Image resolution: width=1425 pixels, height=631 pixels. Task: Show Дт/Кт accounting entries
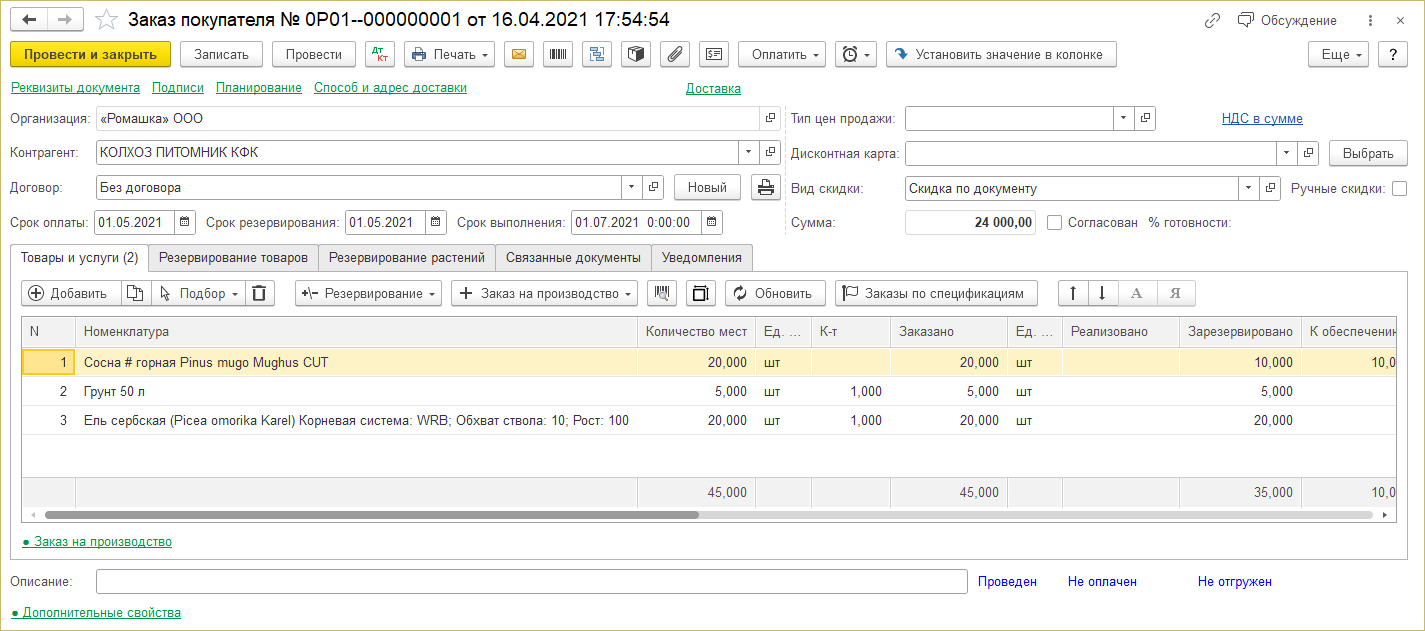click(x=381, y=54)
